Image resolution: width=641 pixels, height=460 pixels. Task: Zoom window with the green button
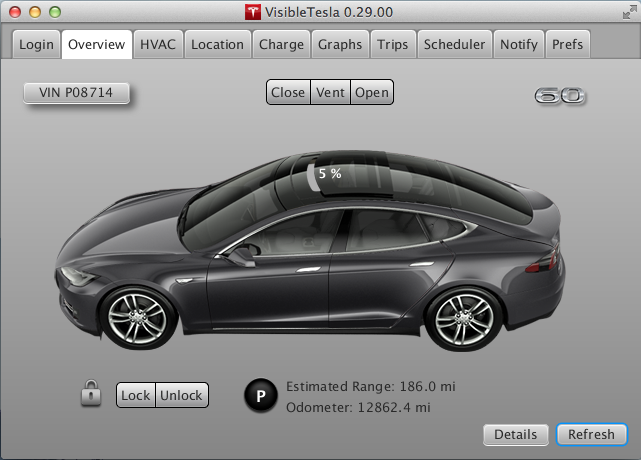(x=55, y=12)
